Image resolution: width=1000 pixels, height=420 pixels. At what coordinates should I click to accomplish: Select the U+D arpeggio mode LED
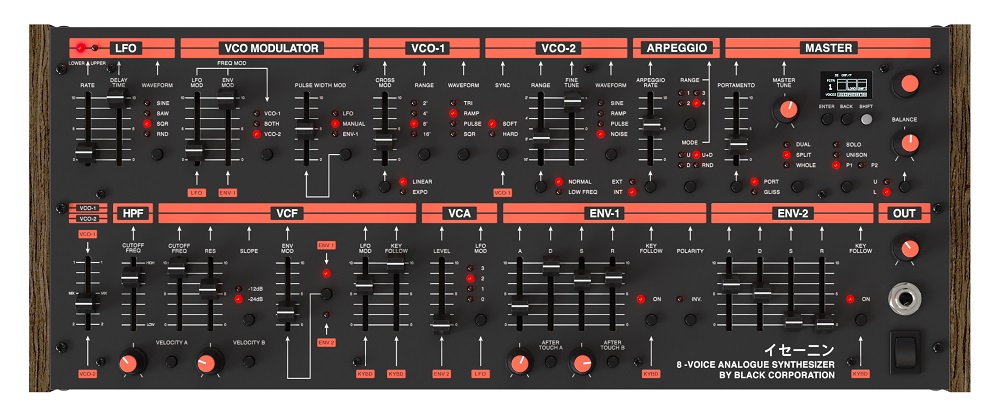tap(696, 155)
